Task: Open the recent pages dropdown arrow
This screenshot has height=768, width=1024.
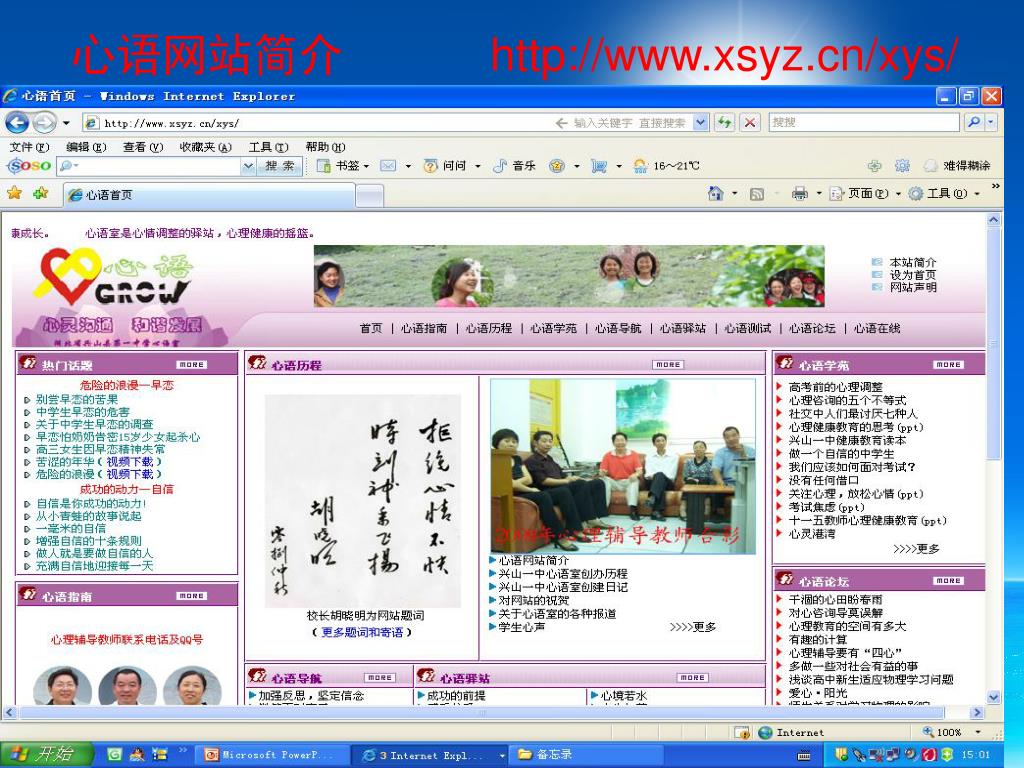Action: pos(66,123)
